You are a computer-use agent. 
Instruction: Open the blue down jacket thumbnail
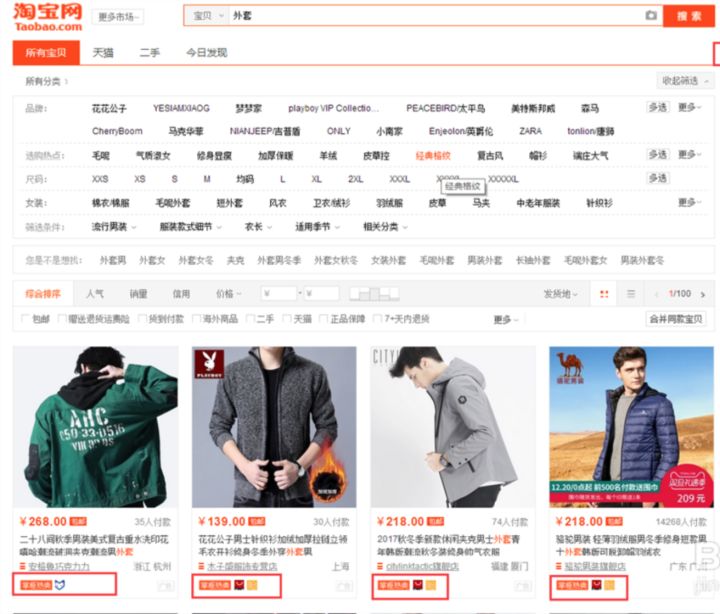pos(631,427)
